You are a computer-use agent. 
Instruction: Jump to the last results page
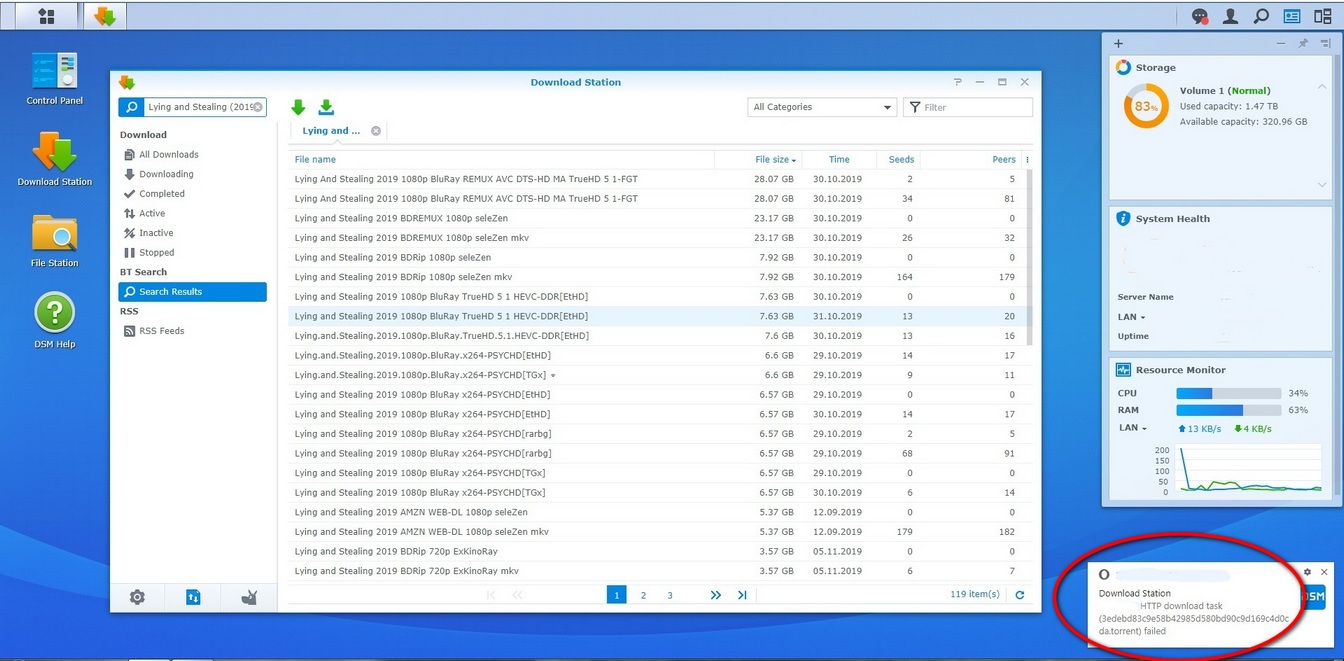[x=742, y=595]
